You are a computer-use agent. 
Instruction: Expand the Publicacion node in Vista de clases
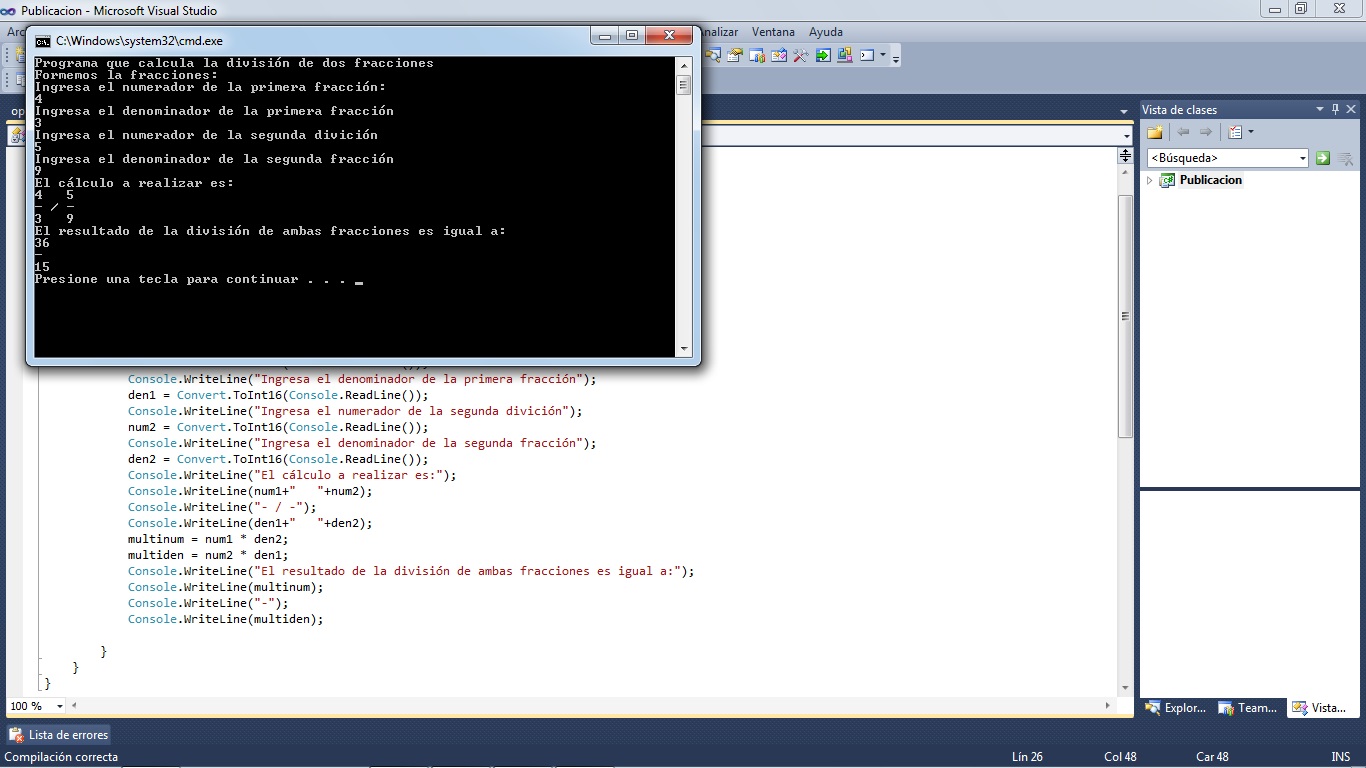point(1149,180)
